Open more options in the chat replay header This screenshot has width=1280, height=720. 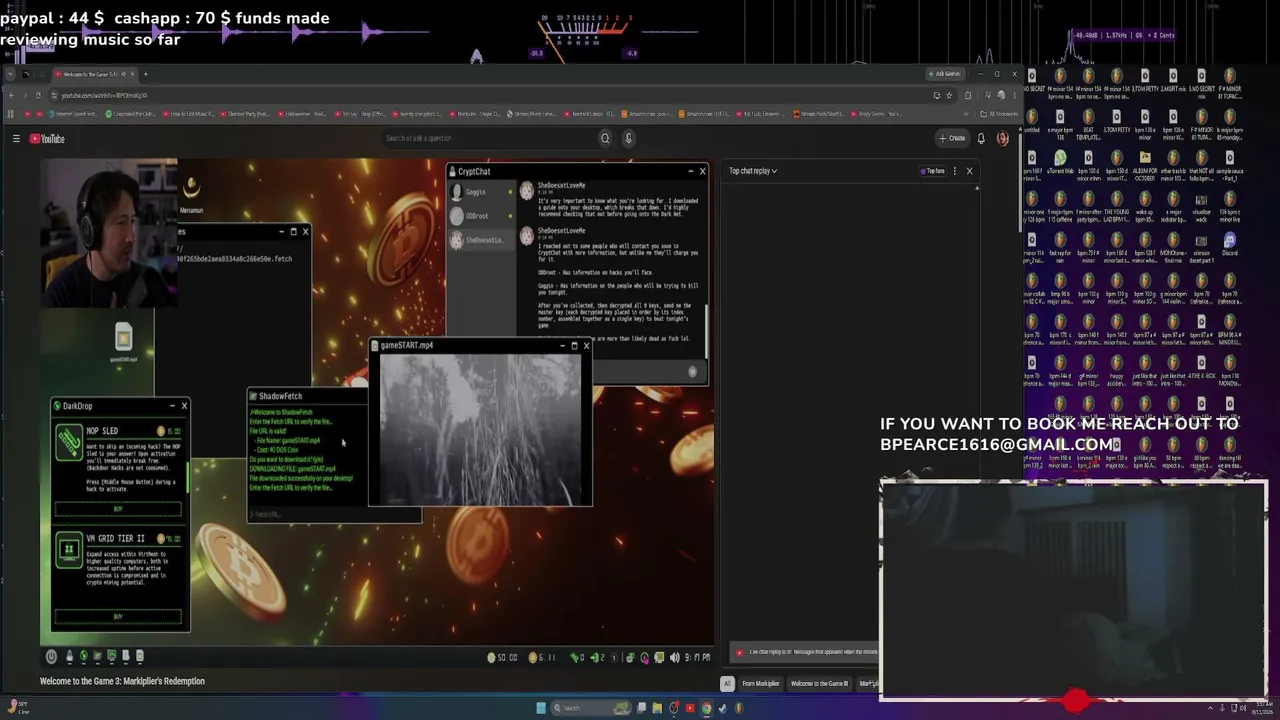click(x=954, y=171)
